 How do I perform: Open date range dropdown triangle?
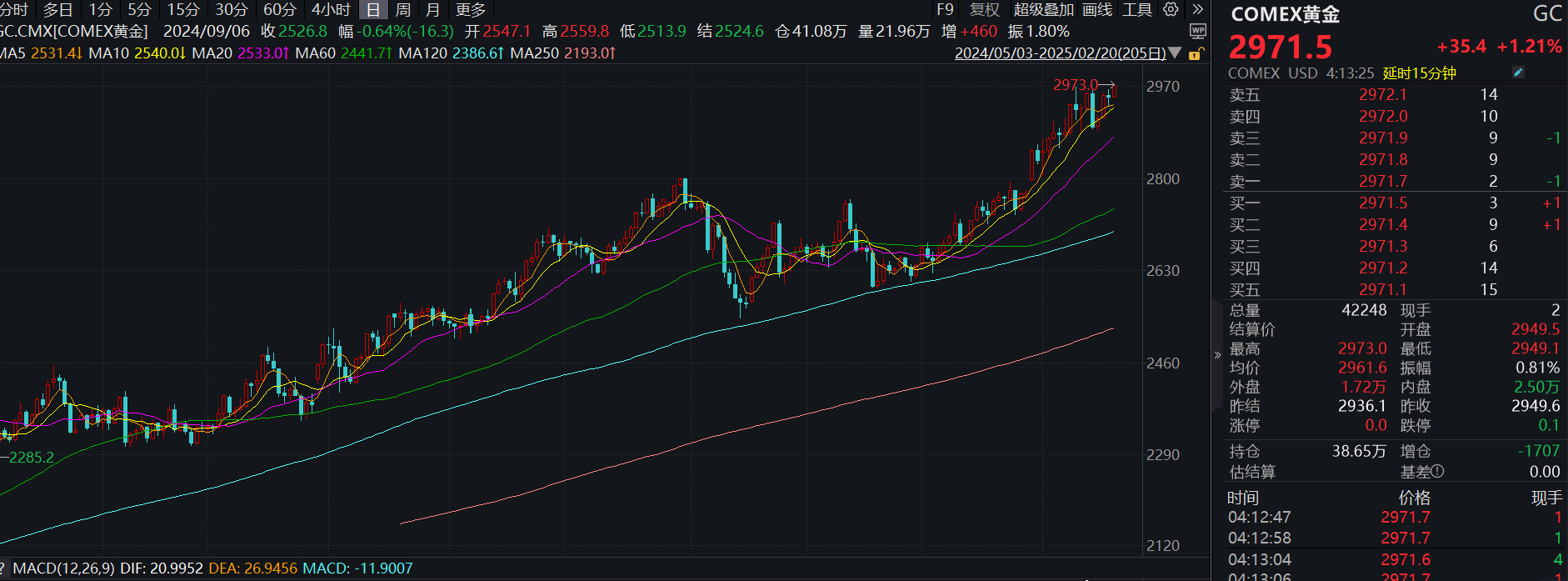[x=1175, y=53]
